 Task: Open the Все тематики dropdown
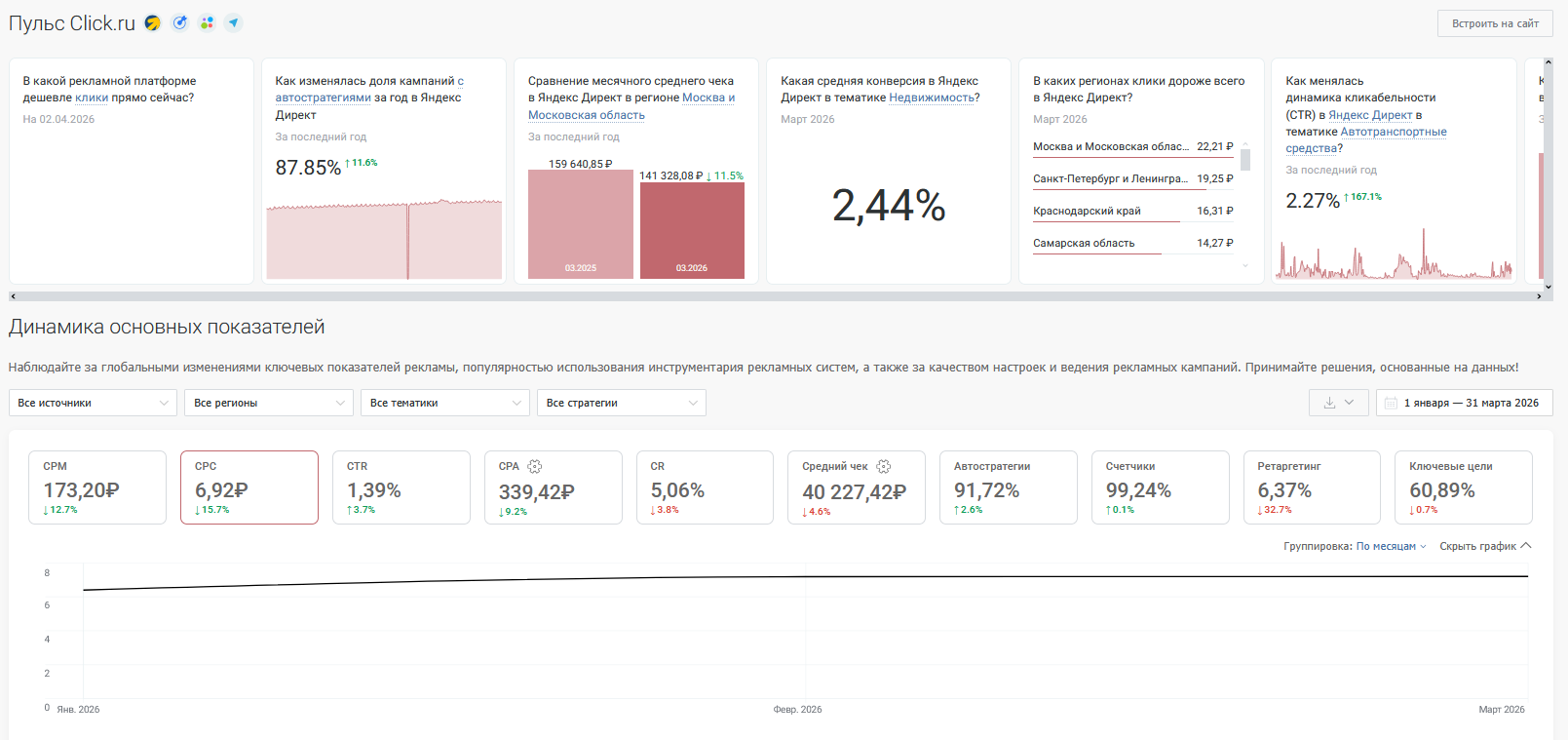click(x=445, y=403)
